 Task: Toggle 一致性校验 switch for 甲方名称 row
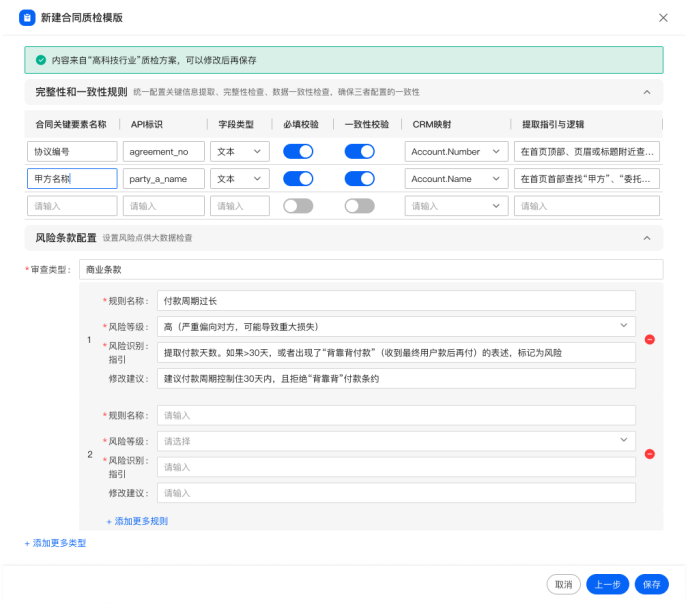click(359, 179)
